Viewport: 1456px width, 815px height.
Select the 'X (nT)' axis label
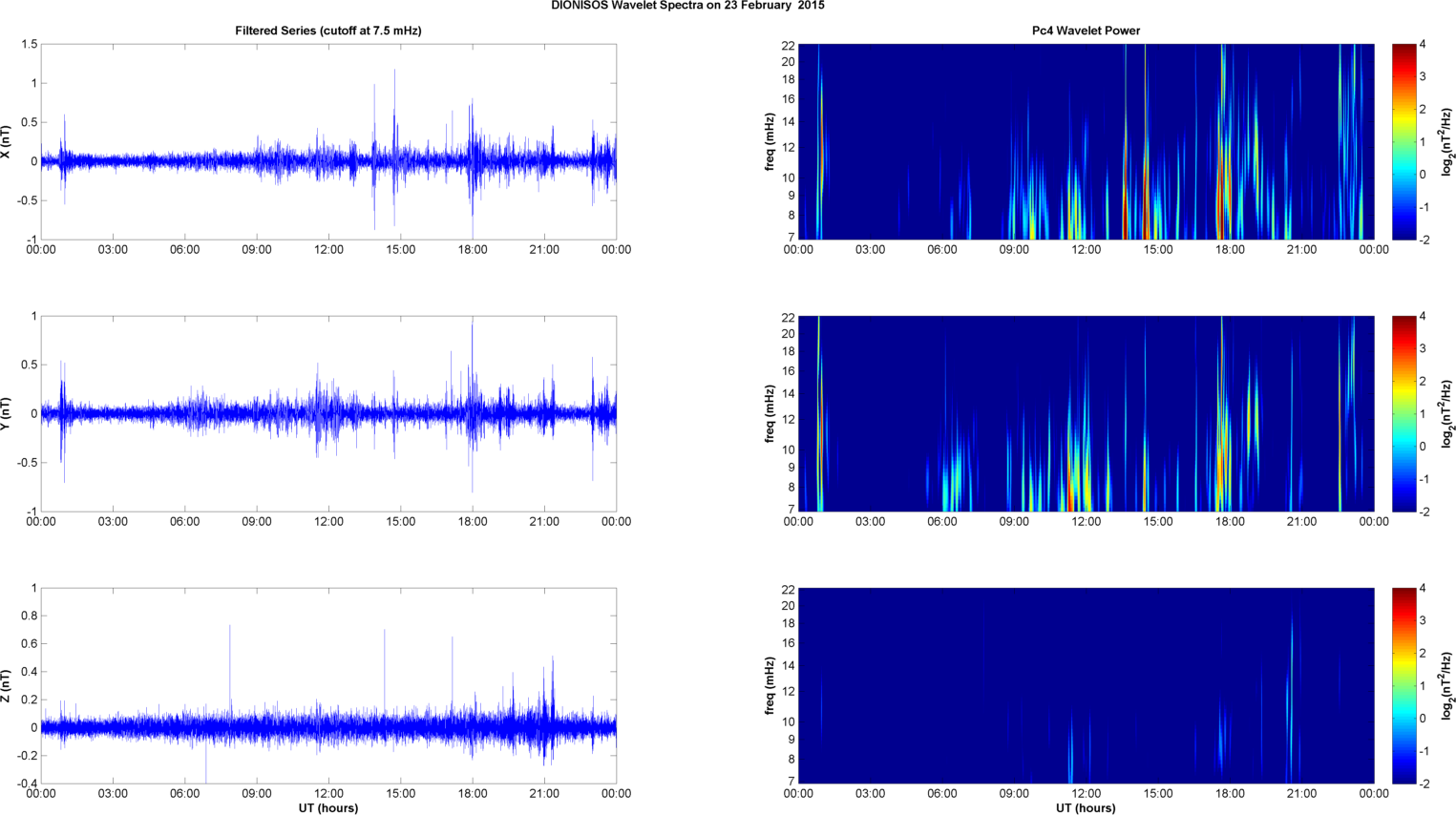coord(6,141)
